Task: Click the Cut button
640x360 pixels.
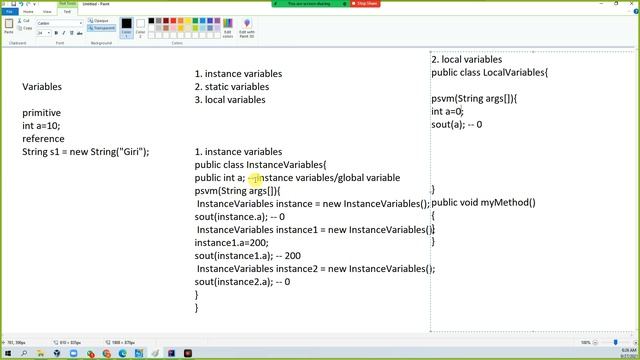Action: (24, 20)
